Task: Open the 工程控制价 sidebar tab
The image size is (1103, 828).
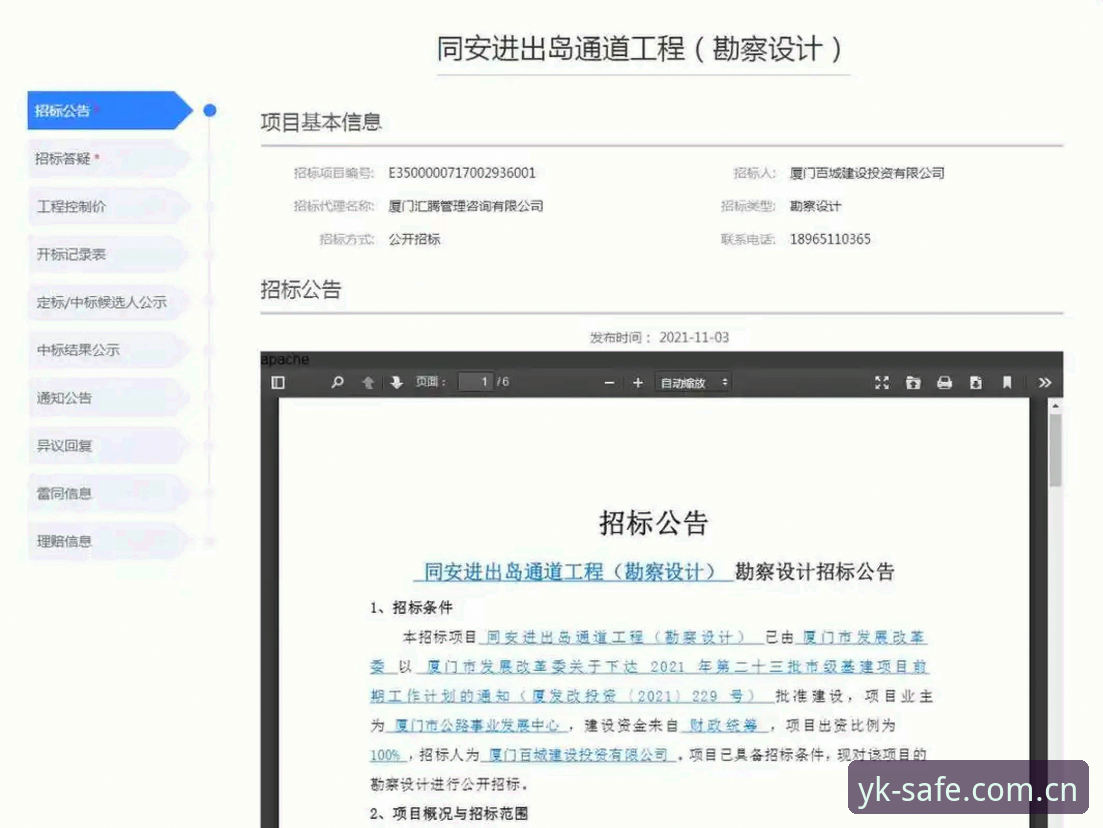Action: [x=109, y=206]
